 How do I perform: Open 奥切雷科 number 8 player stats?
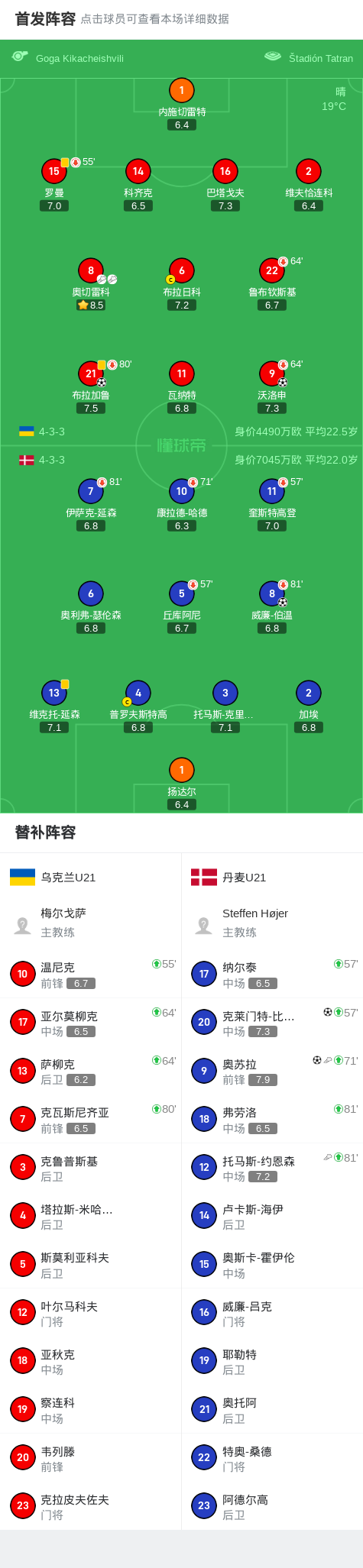(x=91, y=270)
